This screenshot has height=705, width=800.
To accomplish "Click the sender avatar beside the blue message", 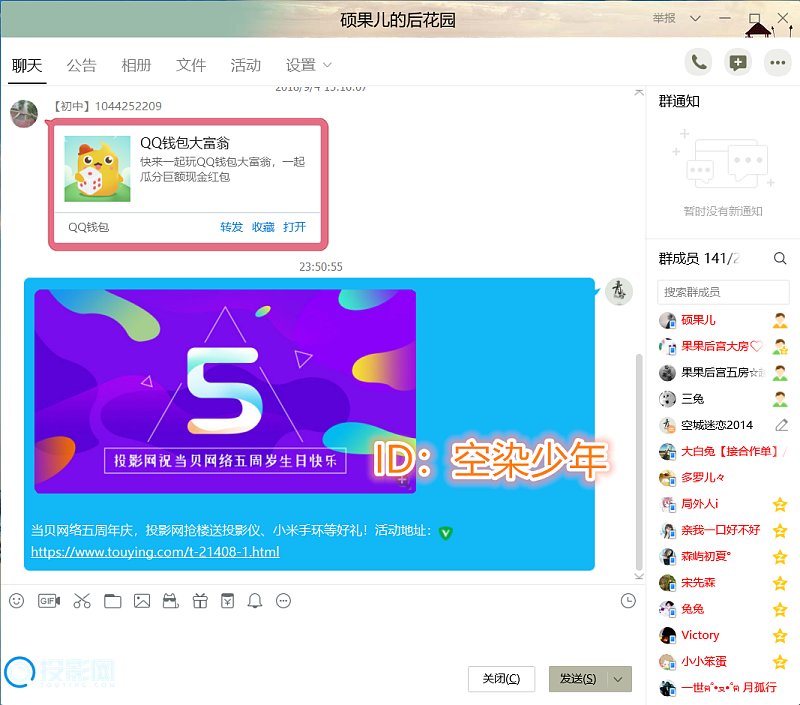I will pos(619,292).
